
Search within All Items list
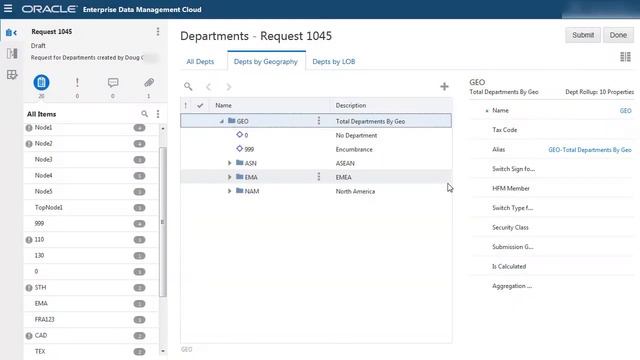[144, 114]
